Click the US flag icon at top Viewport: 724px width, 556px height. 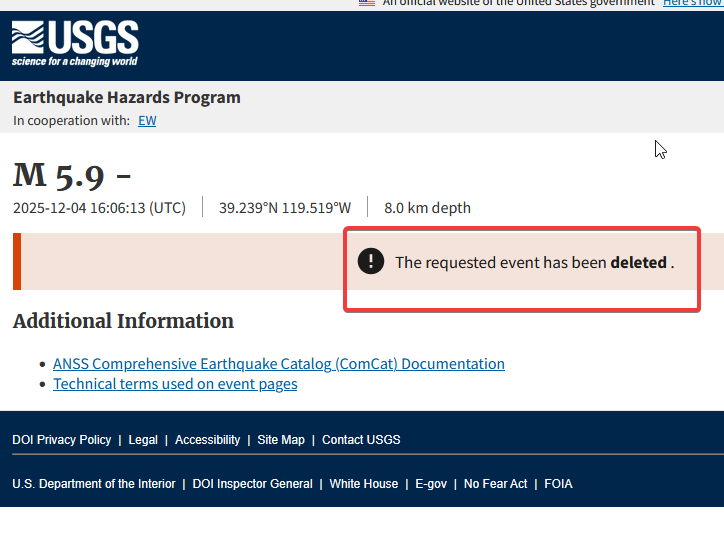tap(367, 3)
